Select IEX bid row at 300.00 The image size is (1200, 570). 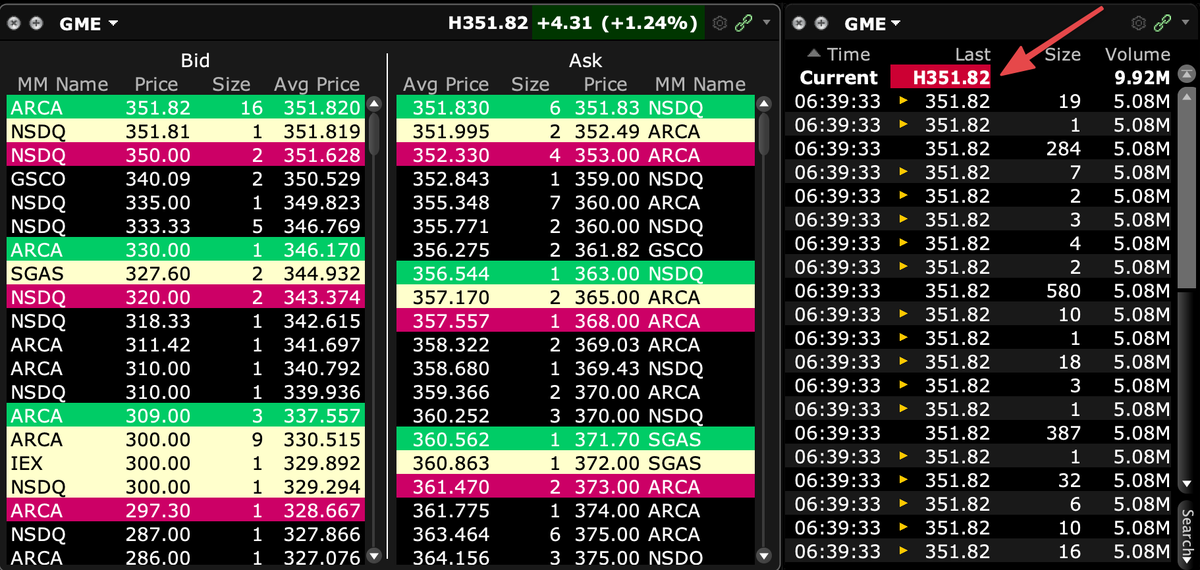[186, 463]
